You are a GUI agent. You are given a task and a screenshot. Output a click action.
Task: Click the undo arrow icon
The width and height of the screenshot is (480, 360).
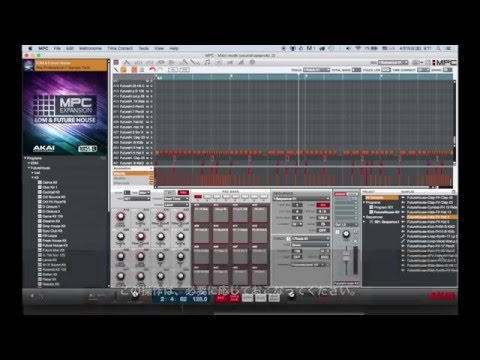click(152, 70)
